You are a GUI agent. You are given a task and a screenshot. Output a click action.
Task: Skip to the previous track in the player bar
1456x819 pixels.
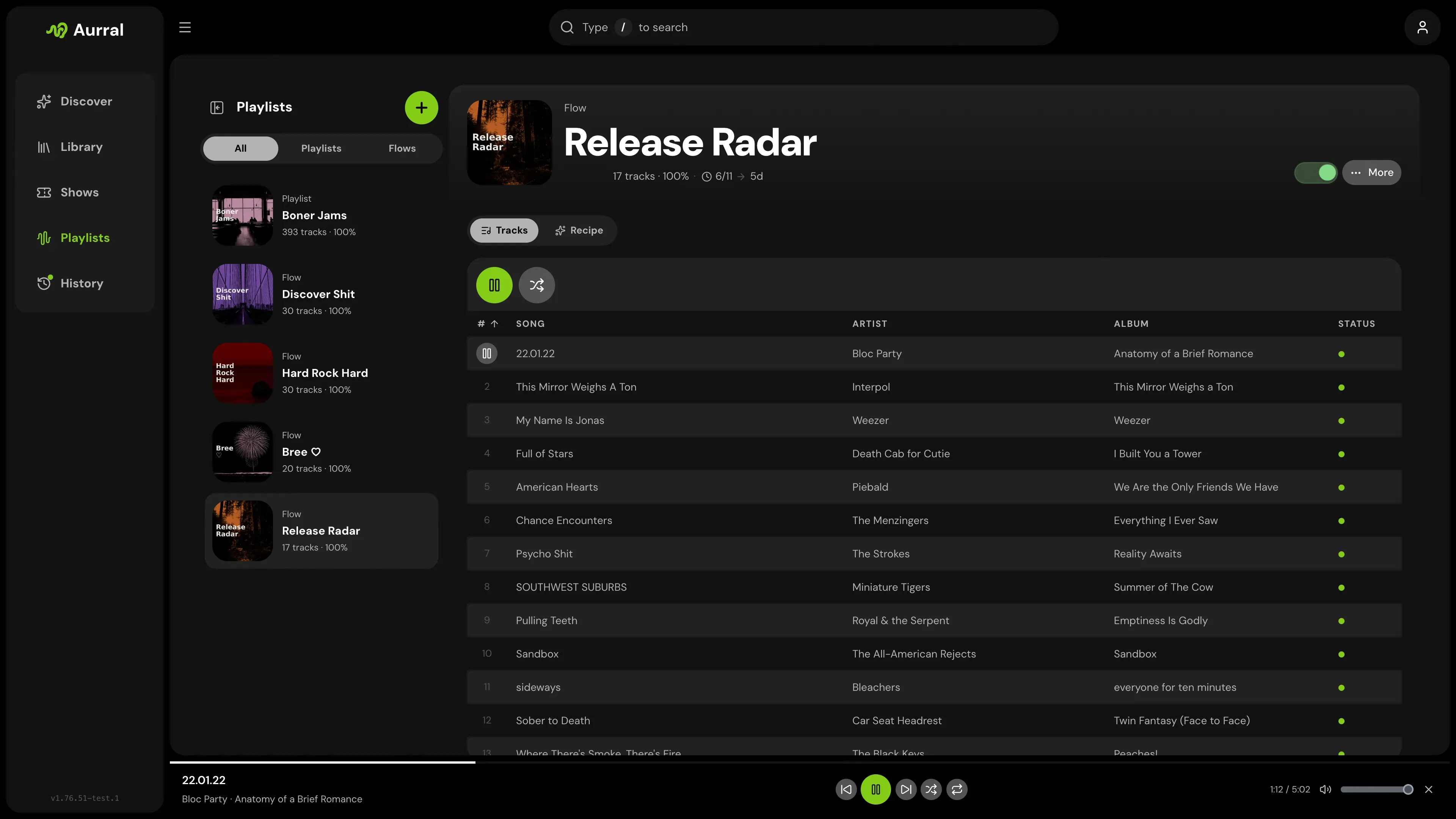(x=846, y=789)
